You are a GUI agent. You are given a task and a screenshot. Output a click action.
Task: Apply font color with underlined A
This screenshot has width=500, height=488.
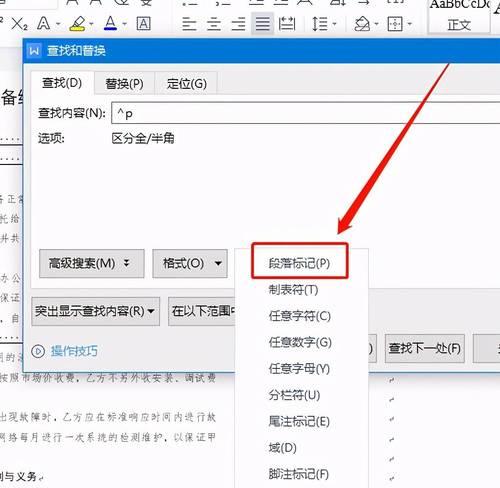(x=111, y=24)
